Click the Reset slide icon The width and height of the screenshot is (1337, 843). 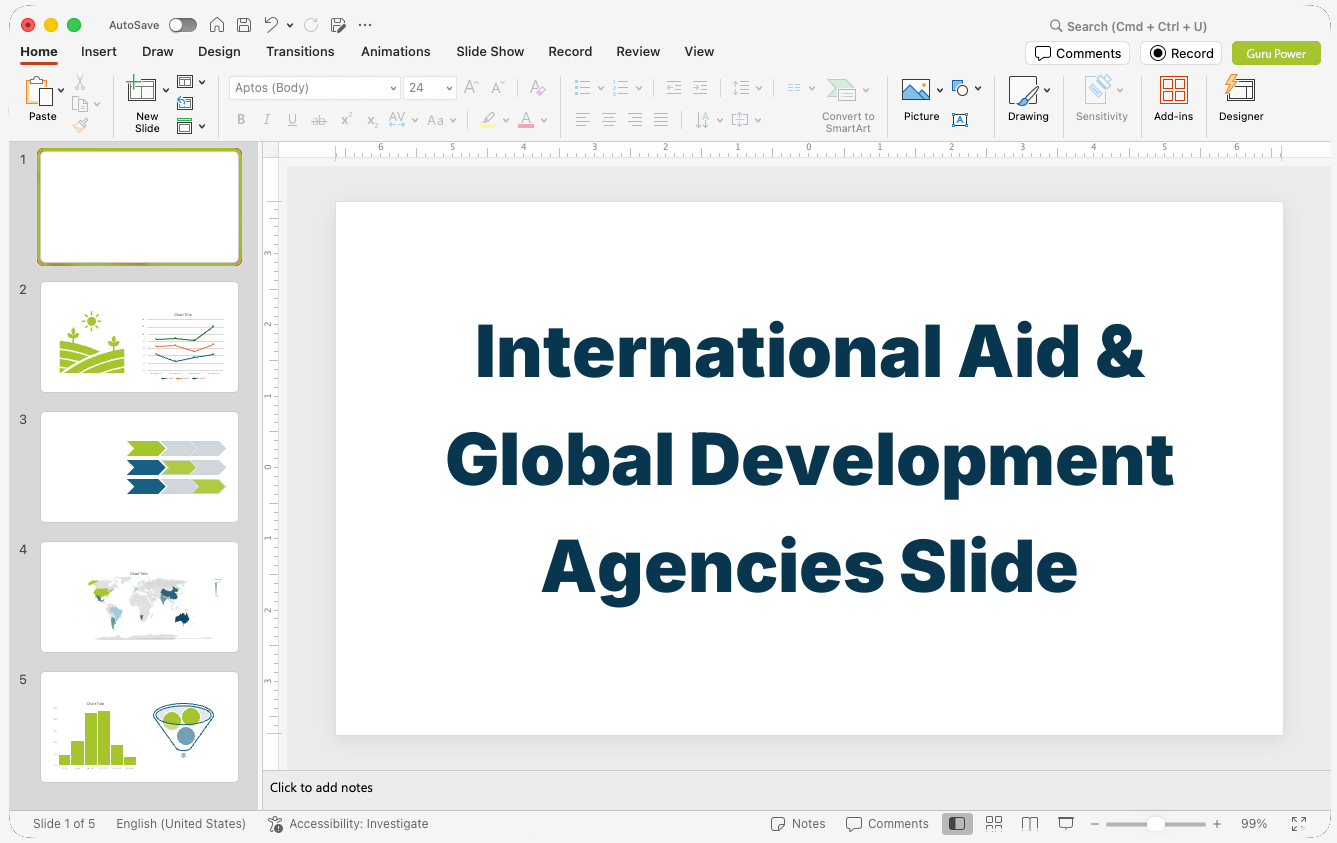tap(185, 103)
